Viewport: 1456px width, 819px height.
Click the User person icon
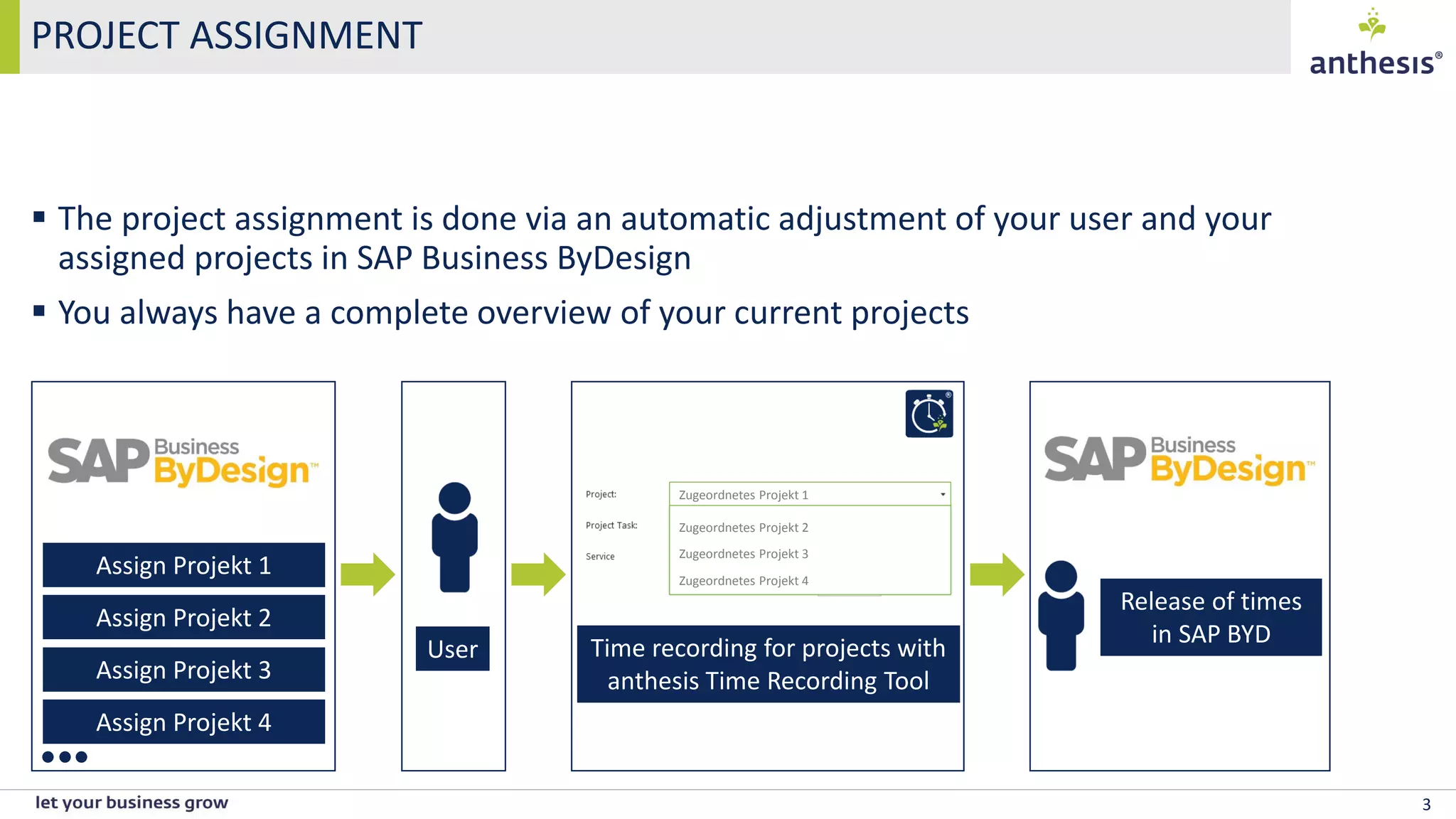click(454, 537)
